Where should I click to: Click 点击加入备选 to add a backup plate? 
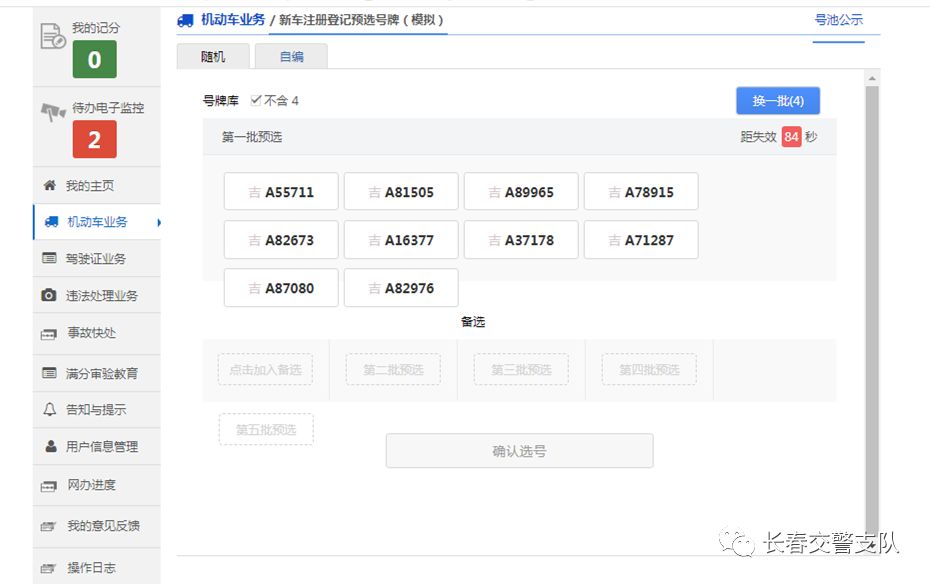pyautogui.click(x=265, y=370)
